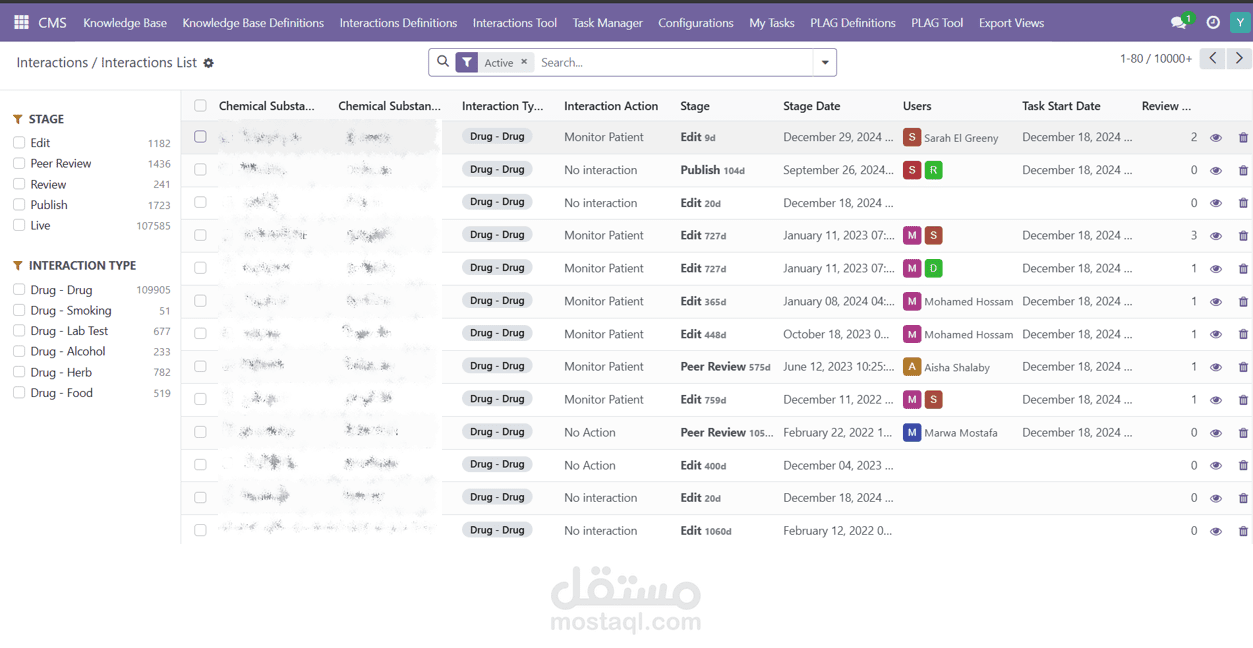Viewport: 1253px width, 648px height.
Task: Delete the Edit 365d row
Action: pos(1243,302)
